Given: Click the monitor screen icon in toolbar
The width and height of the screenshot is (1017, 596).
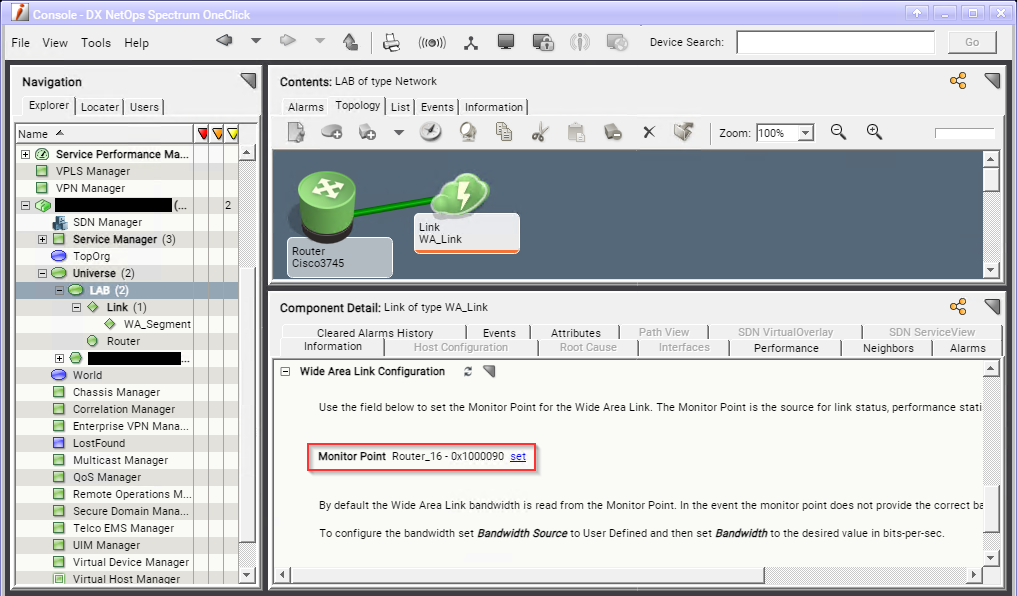Looking at the screenshot, I should tap(506, 42).
